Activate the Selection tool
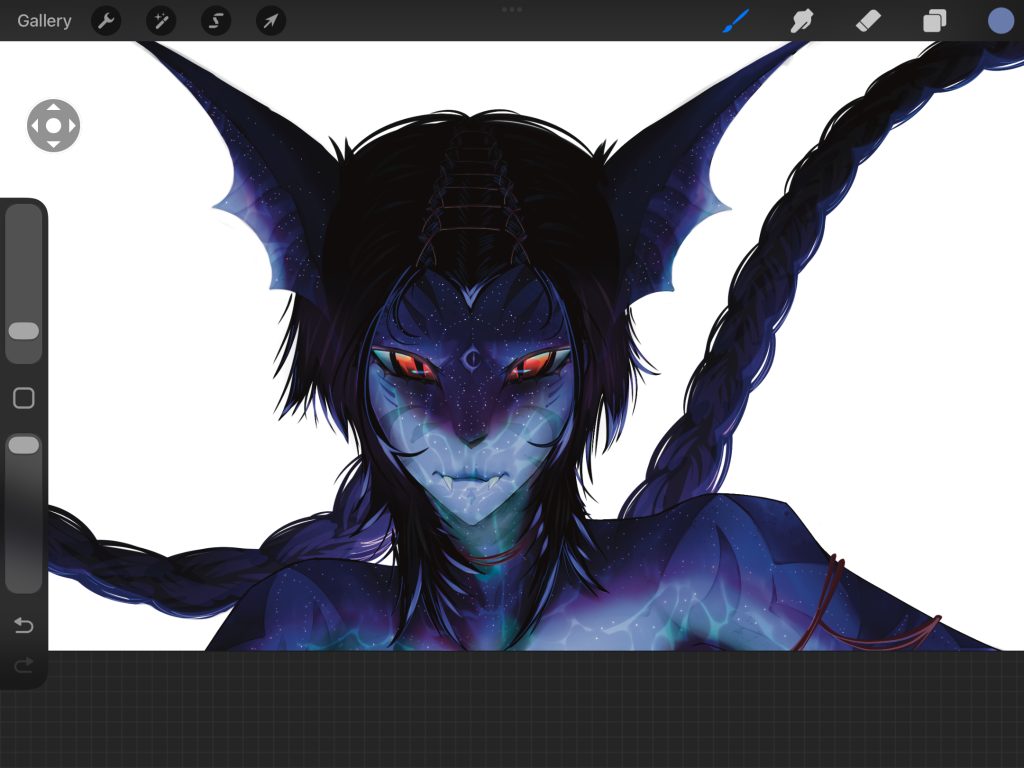The width and height of the screenshot is (1024, 768). point(216,21)
